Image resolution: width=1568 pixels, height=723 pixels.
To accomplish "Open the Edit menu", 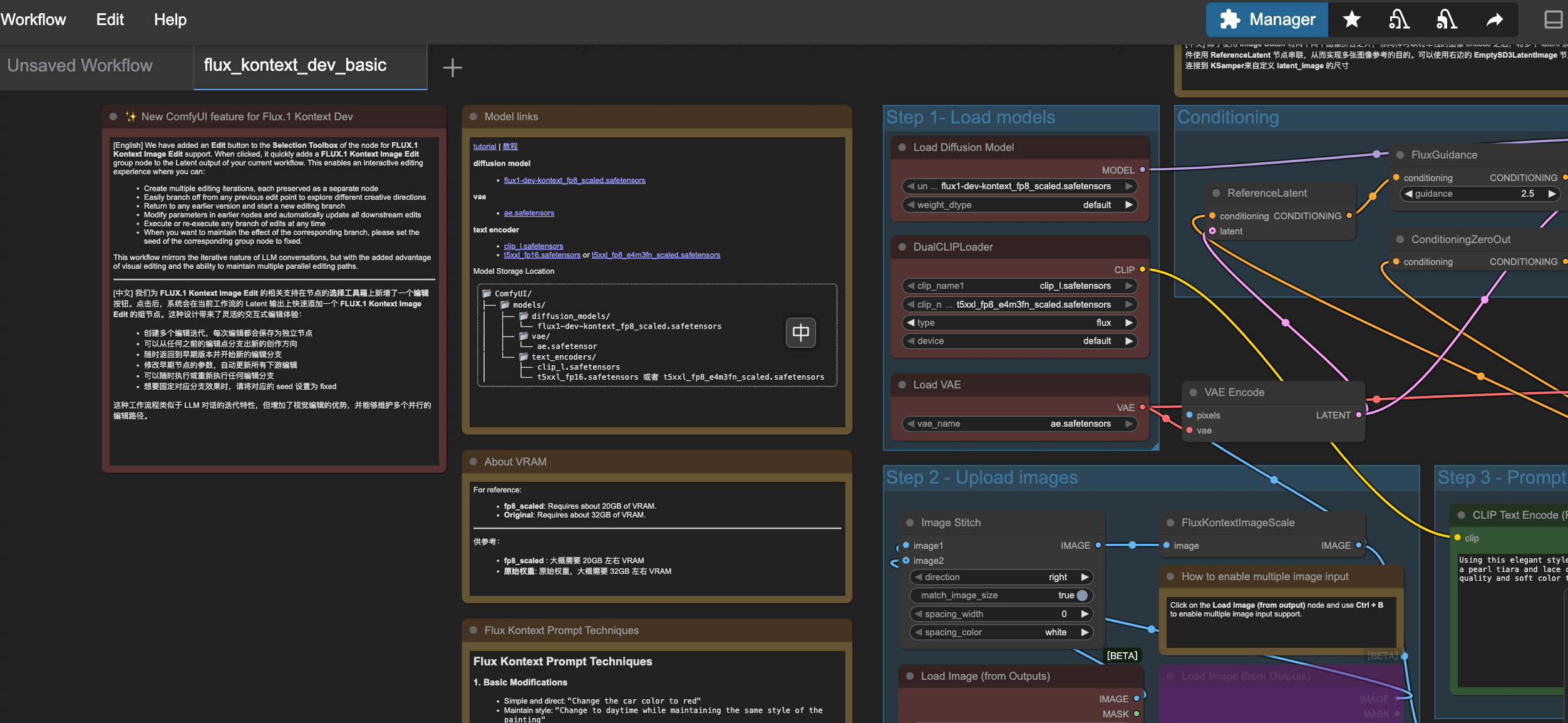I will pos(110,19).
